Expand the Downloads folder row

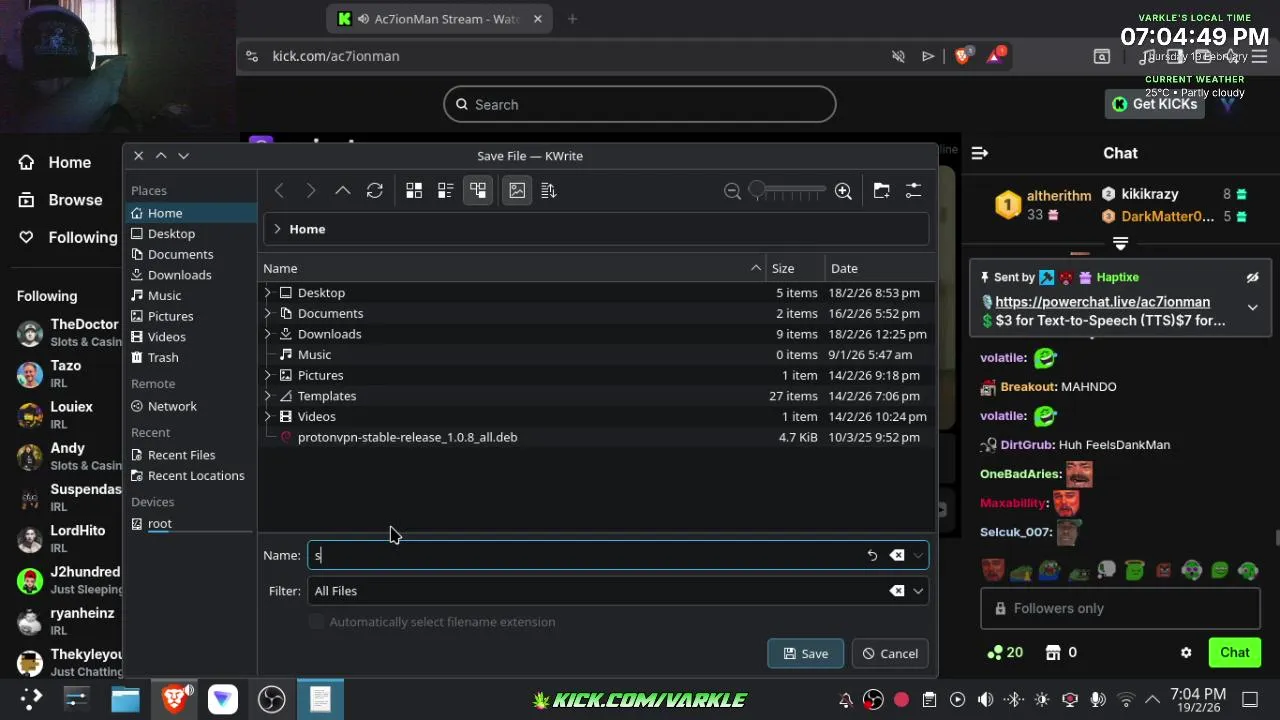(267, 334)
